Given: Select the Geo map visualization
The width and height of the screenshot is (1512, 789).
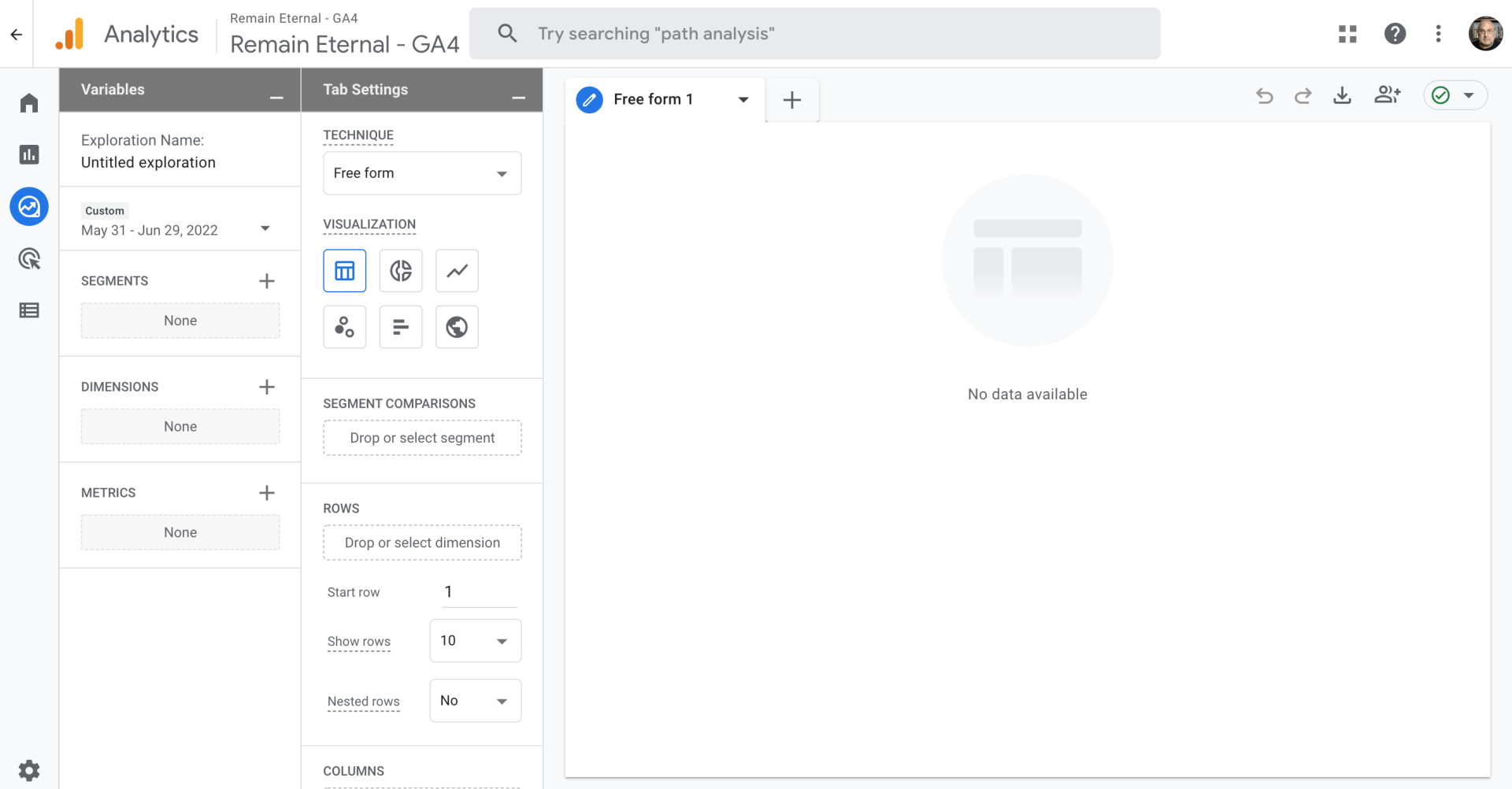Looking at the screenshot, I should tap(457, 327).
